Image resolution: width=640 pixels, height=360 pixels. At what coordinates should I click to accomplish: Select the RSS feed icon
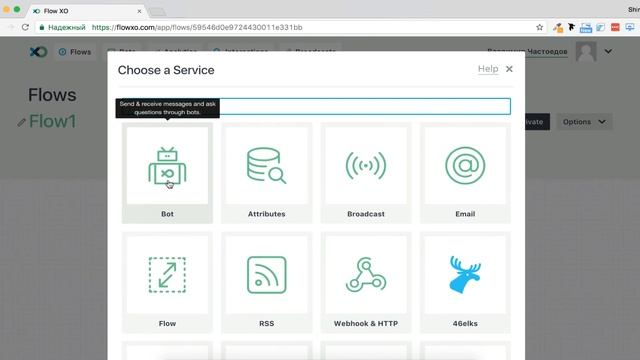[267, 275]
